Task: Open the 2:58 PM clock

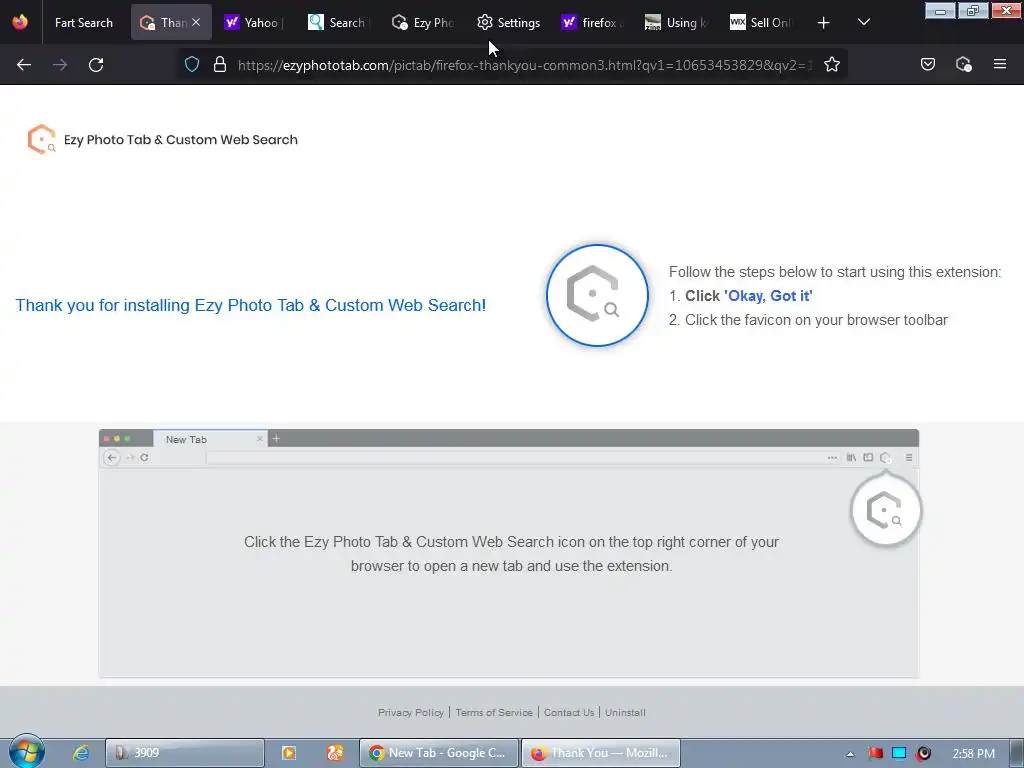Action: tap(974, 754)
